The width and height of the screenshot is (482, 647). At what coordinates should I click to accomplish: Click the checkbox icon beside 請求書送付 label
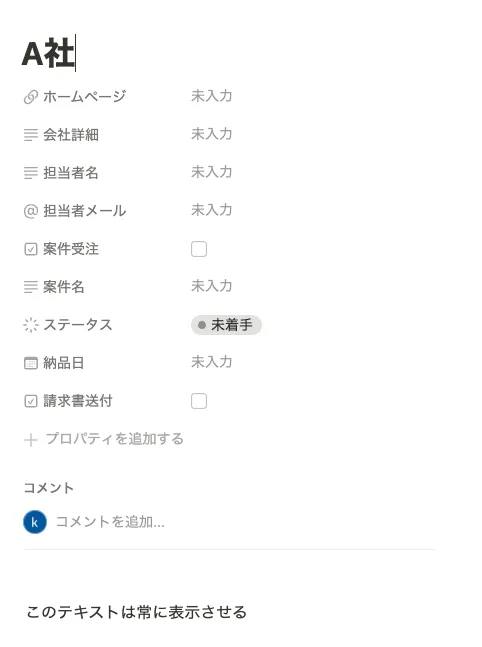click(x=31, y=401)
